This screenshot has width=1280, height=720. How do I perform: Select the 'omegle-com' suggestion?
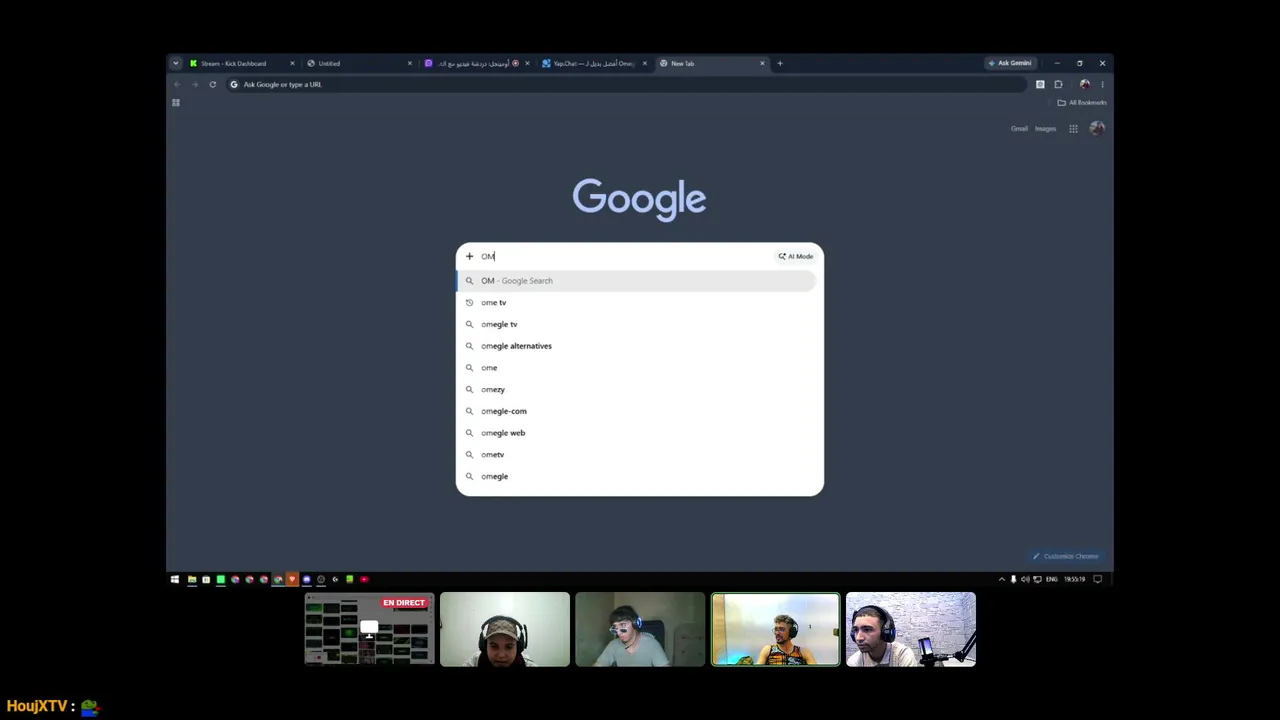pyautogui.click(x=636, y=411)
